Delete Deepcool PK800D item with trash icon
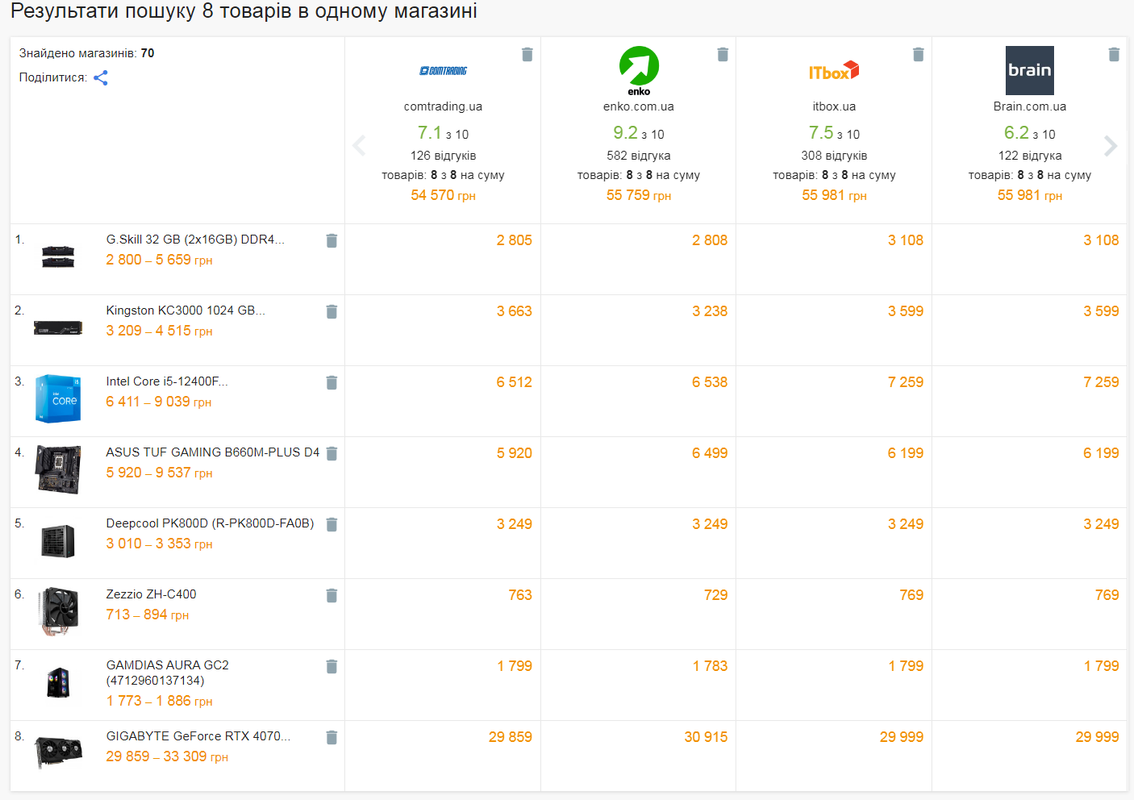Image resolution: width=1134 pixels, height=800 pixels. pyautogui.click(x=331, y=524)
